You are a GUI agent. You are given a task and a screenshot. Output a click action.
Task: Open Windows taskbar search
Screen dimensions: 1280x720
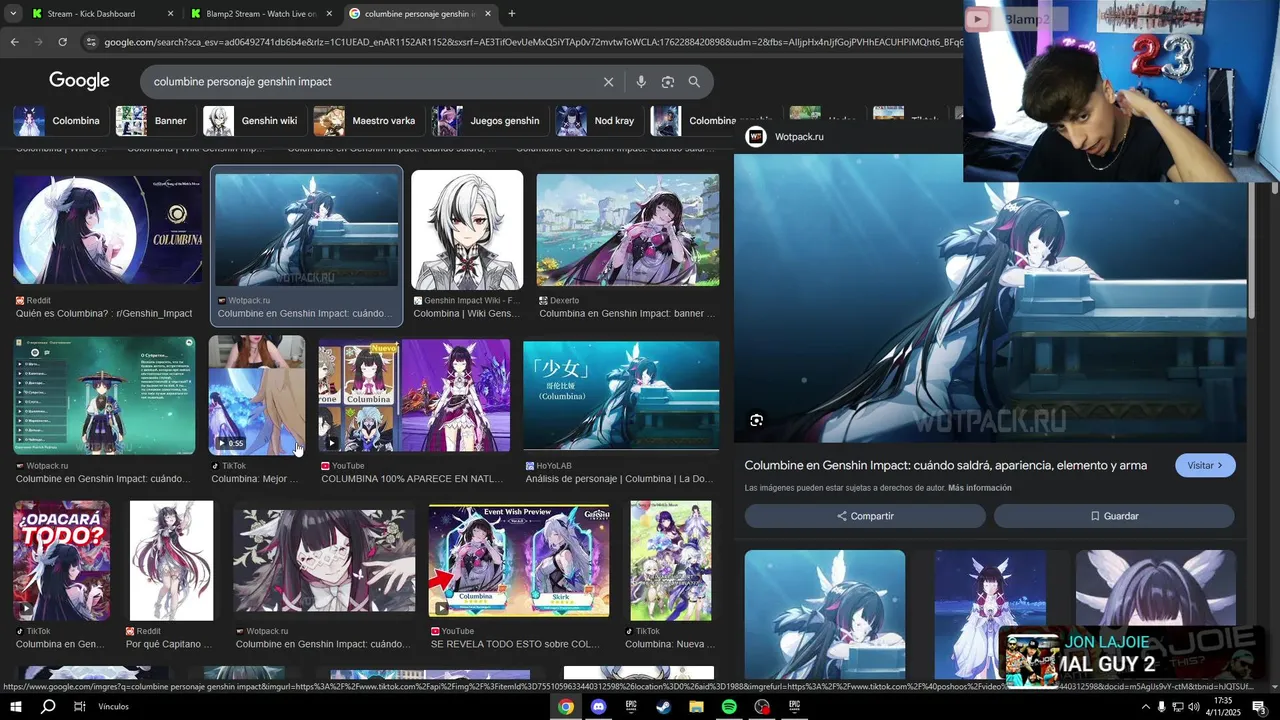click(x=48, y=707)
